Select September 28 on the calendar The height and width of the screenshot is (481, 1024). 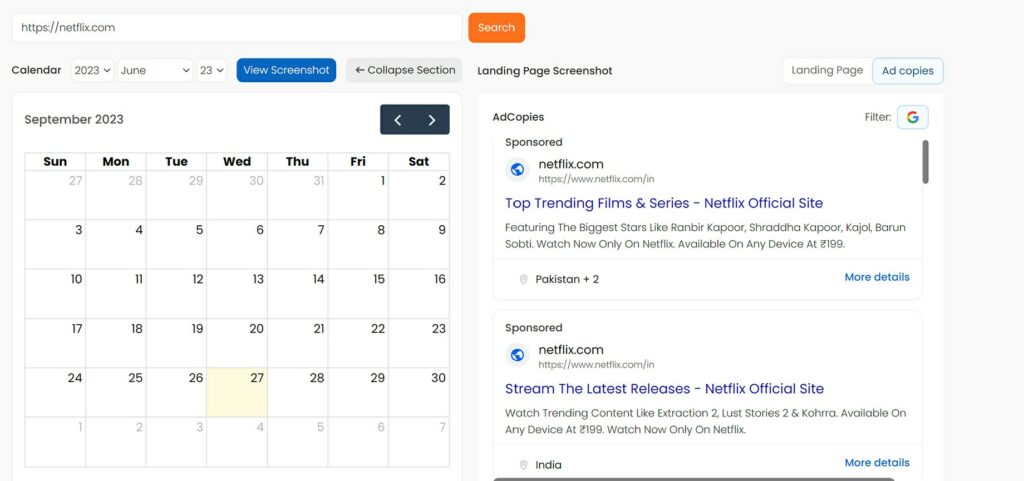point(297,392)
